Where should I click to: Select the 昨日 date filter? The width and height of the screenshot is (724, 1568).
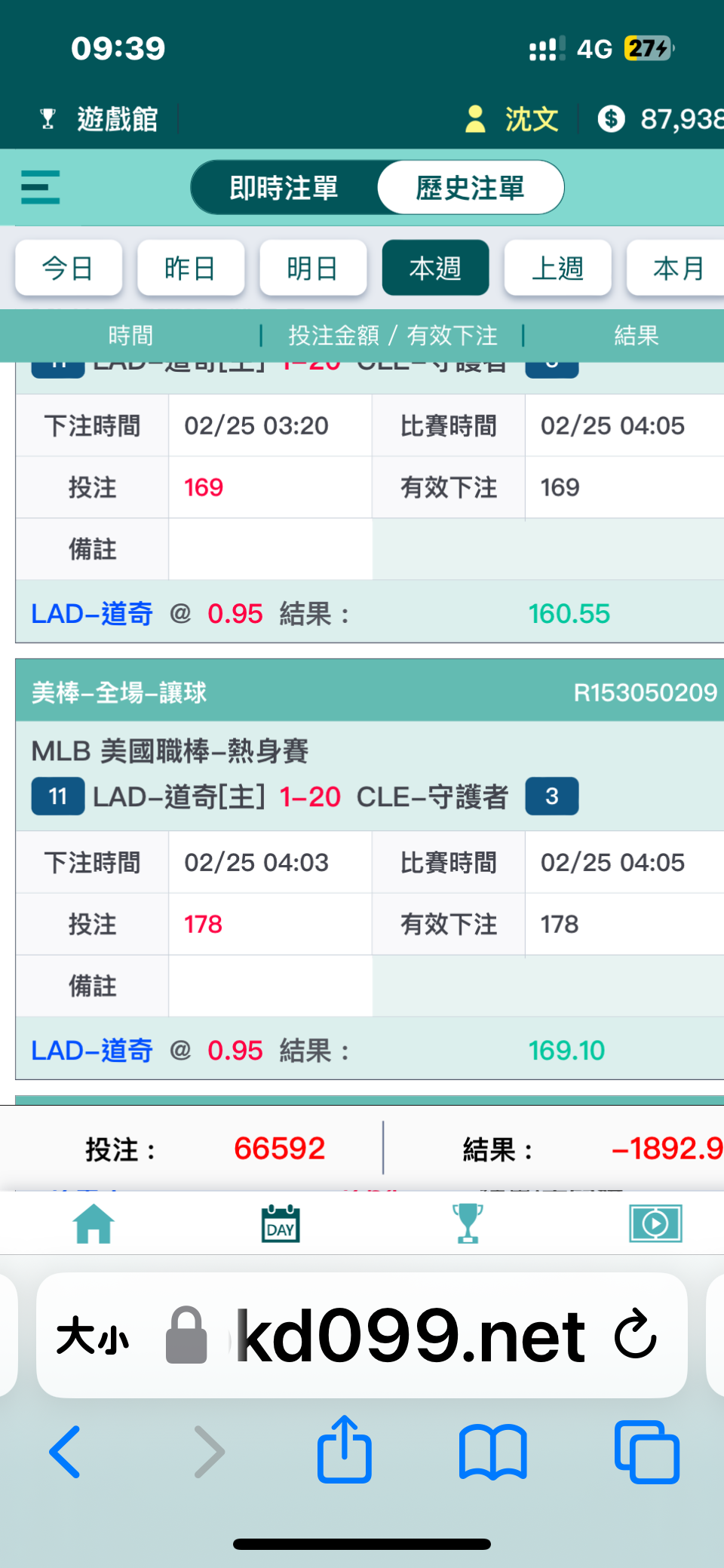190,268
